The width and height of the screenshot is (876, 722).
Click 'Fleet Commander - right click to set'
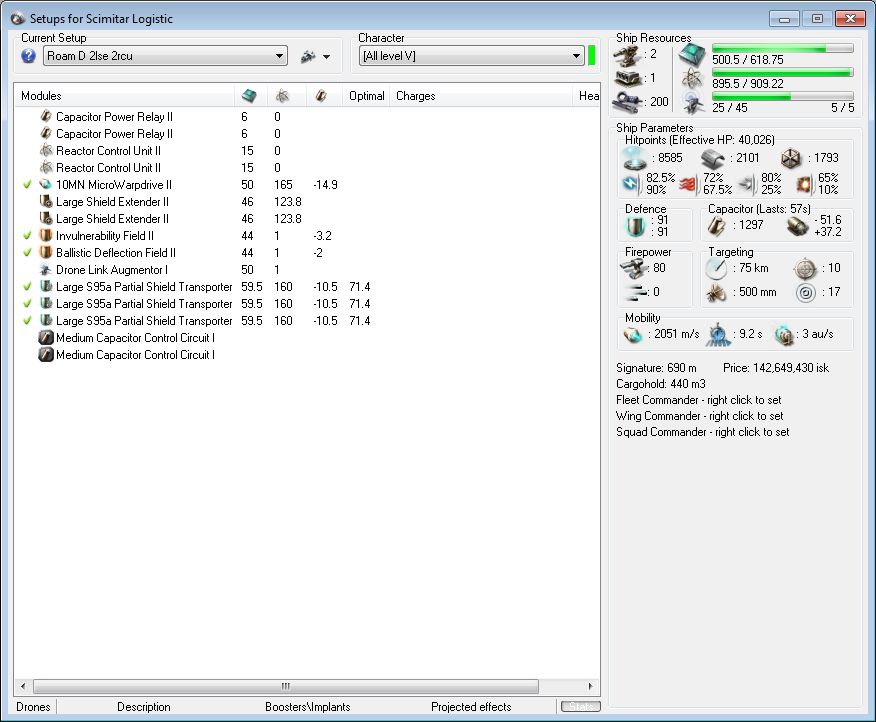coord(698,400)
